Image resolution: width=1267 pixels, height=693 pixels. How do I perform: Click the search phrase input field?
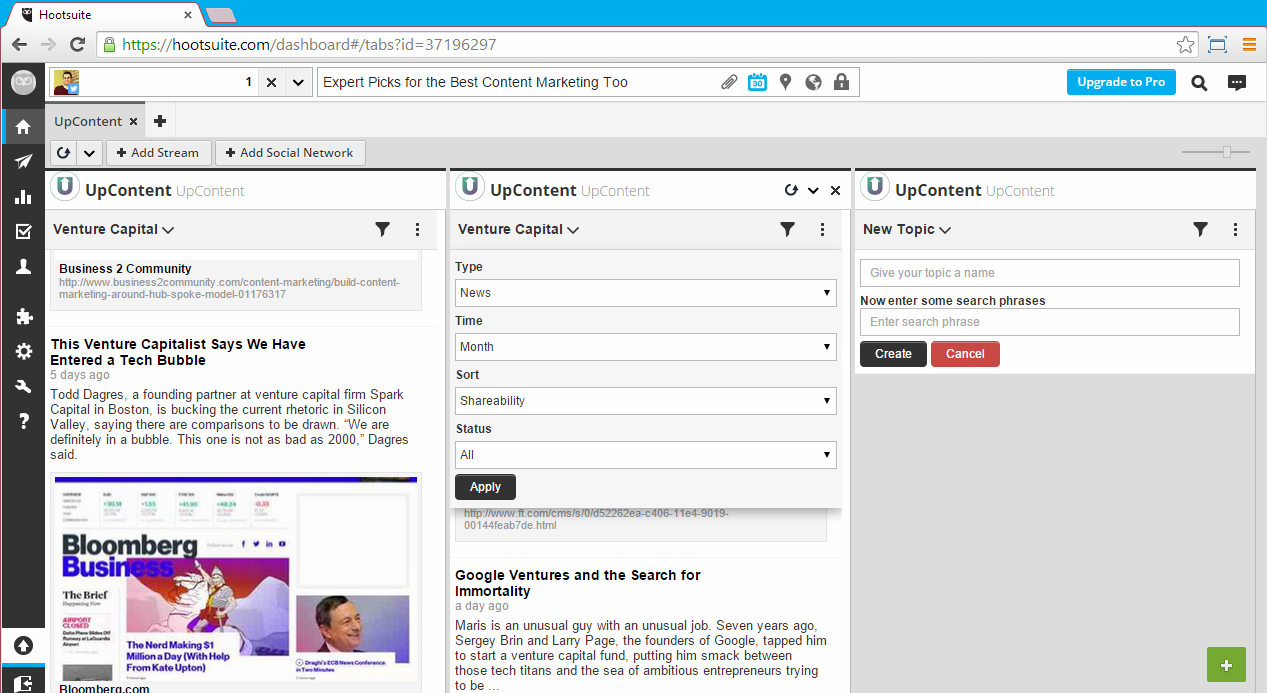point(1050,322)
